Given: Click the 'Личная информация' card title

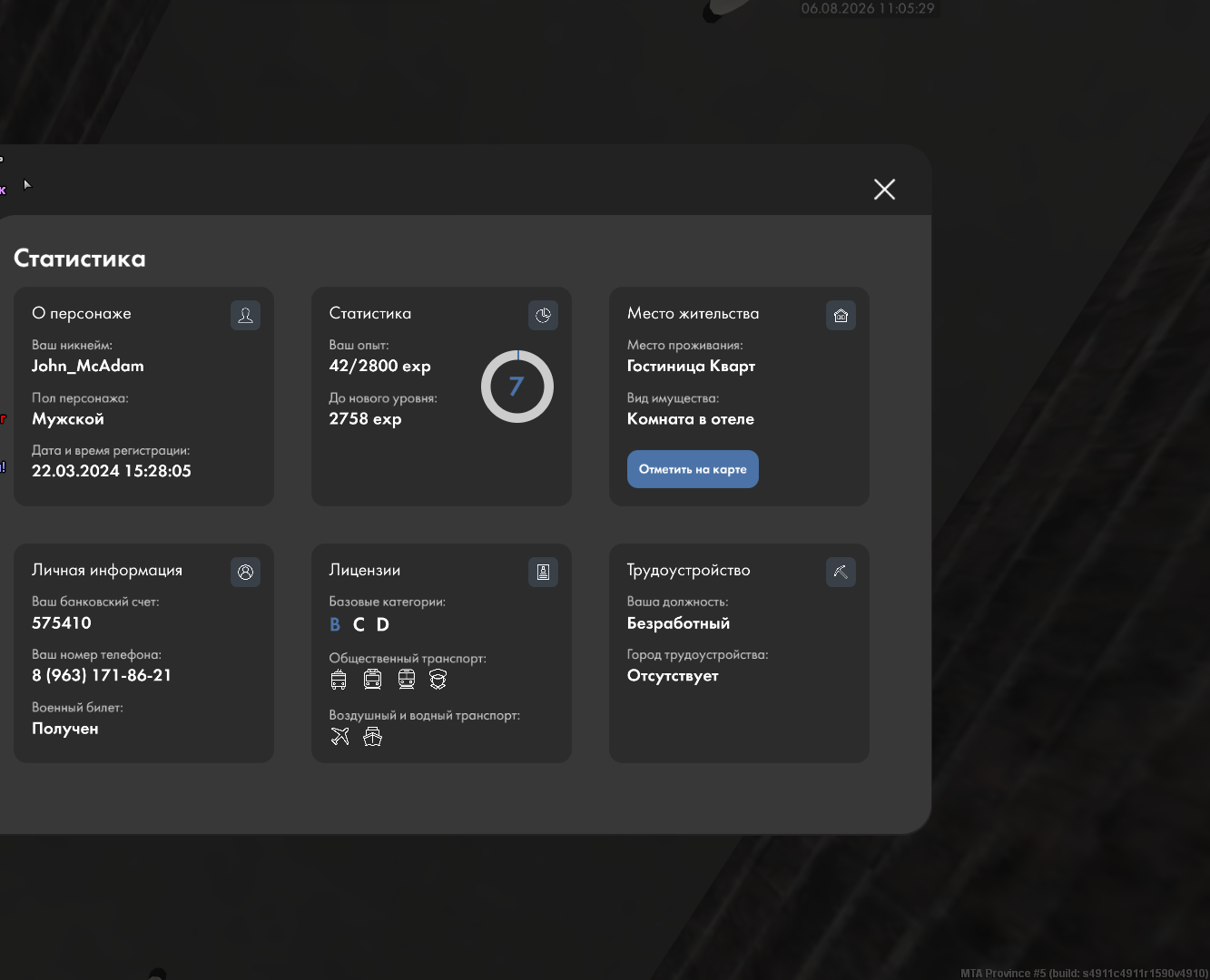Looking at the screenshot, I should [107, 570].
